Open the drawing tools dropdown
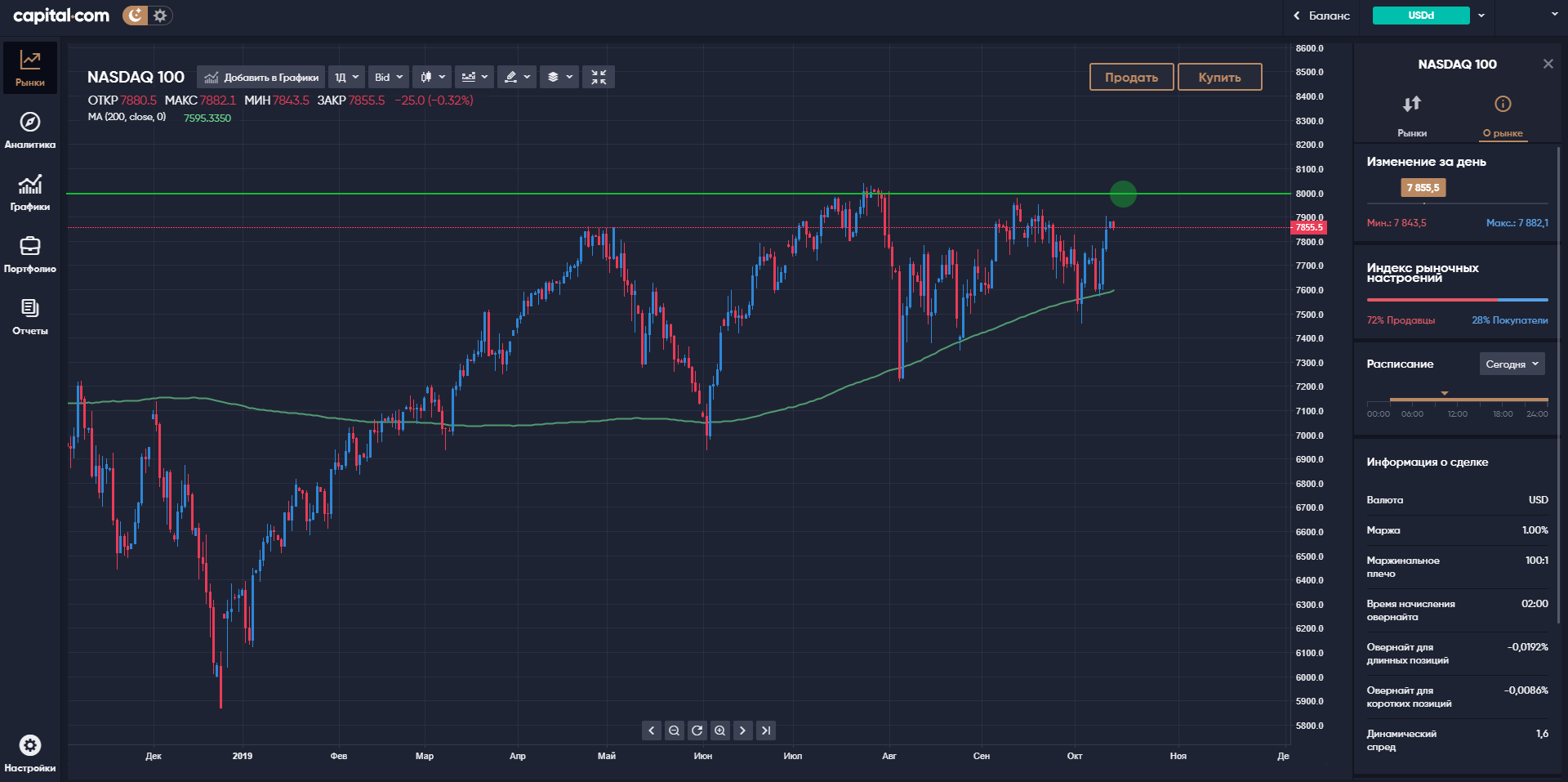 (517, 77)
